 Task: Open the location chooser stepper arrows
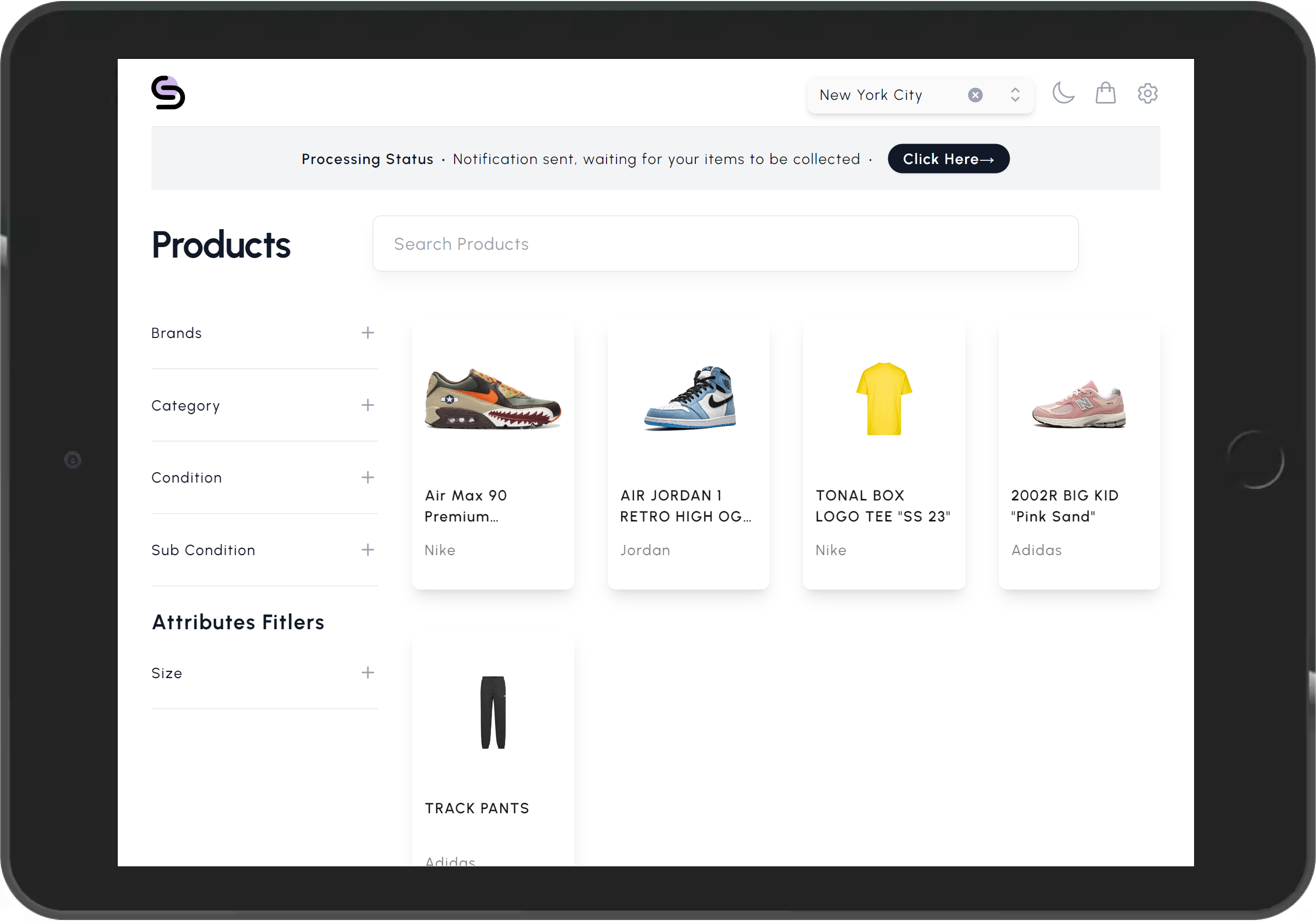tap(1014, 95)
